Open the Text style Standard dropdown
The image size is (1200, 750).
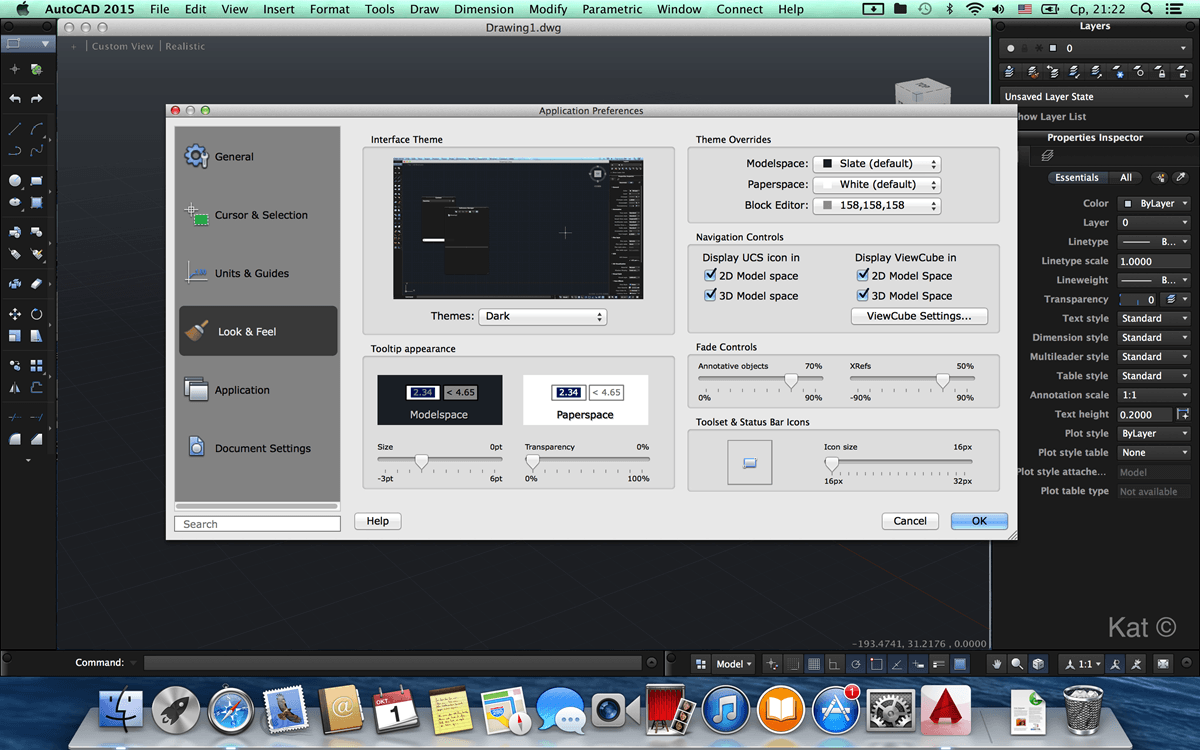1154,318
